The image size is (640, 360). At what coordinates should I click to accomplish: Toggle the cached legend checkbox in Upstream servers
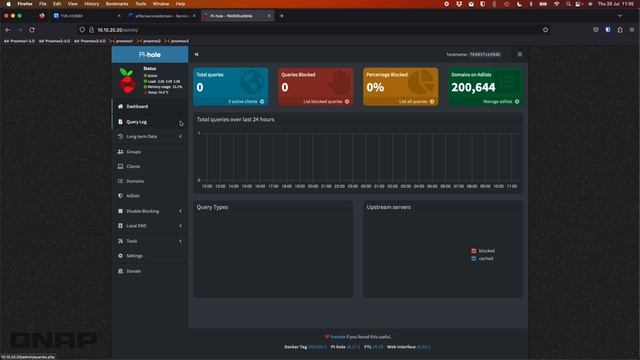pyautogui.click(x=473, y=258)
